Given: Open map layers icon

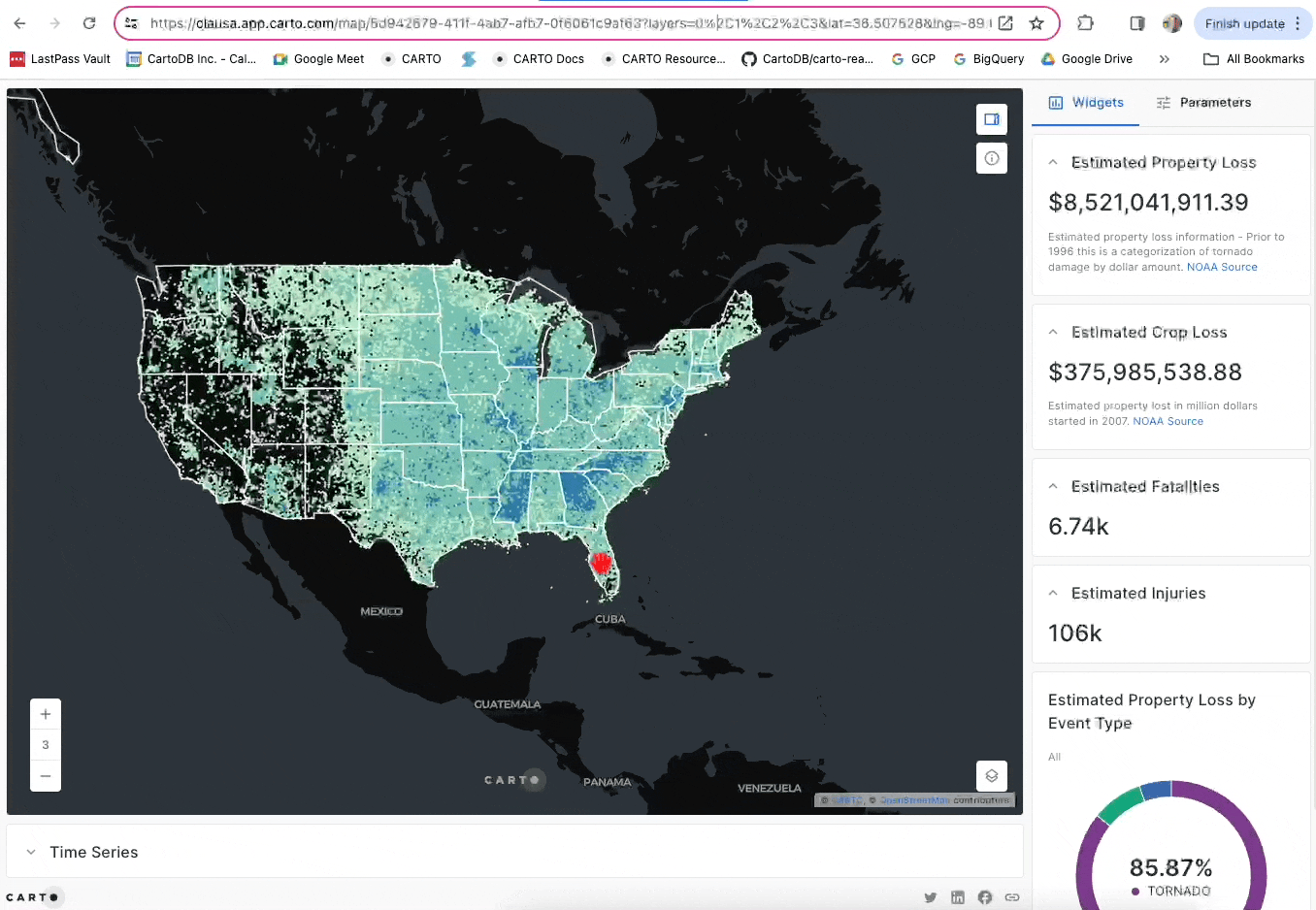Looking at the screenshot, I should tap(992, 776).
